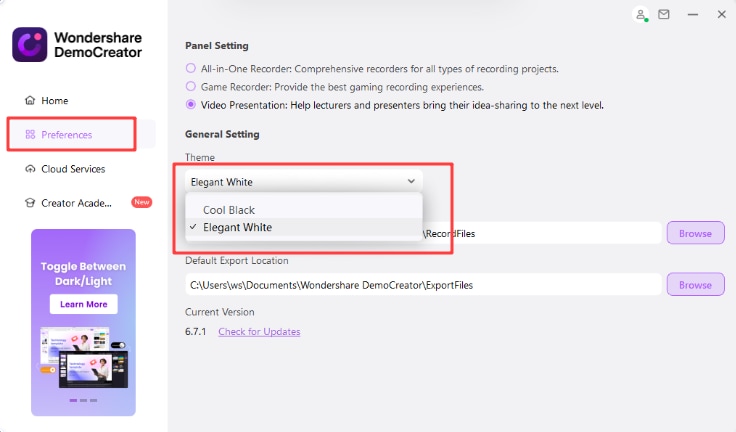The width and height of the screenshot is (736, 432).
Task: Click the Creator Academy graduation cap icon
Action: click(x=30, y=202)
